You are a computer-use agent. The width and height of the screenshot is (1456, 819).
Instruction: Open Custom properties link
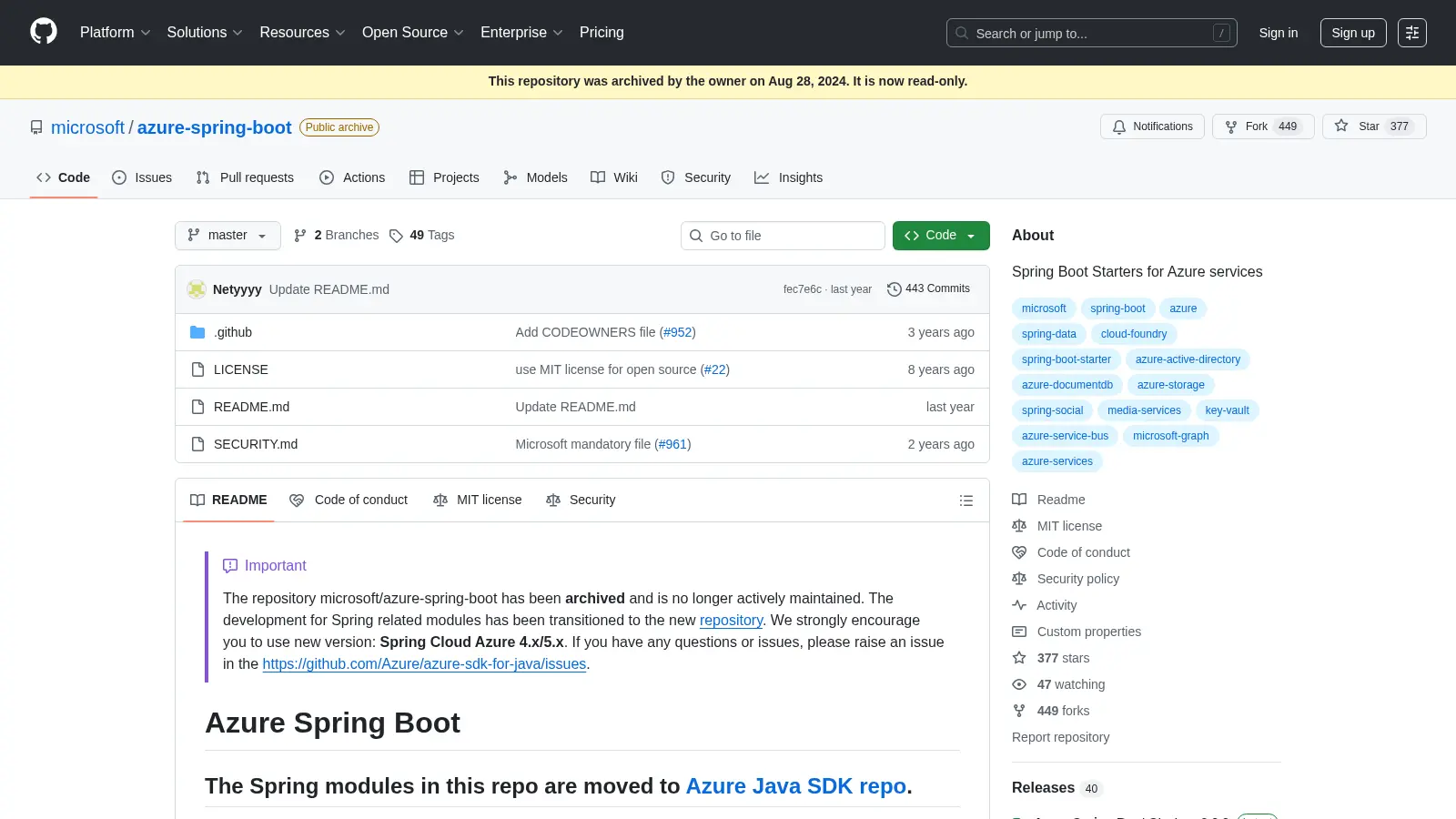[x=1077, y=632]
